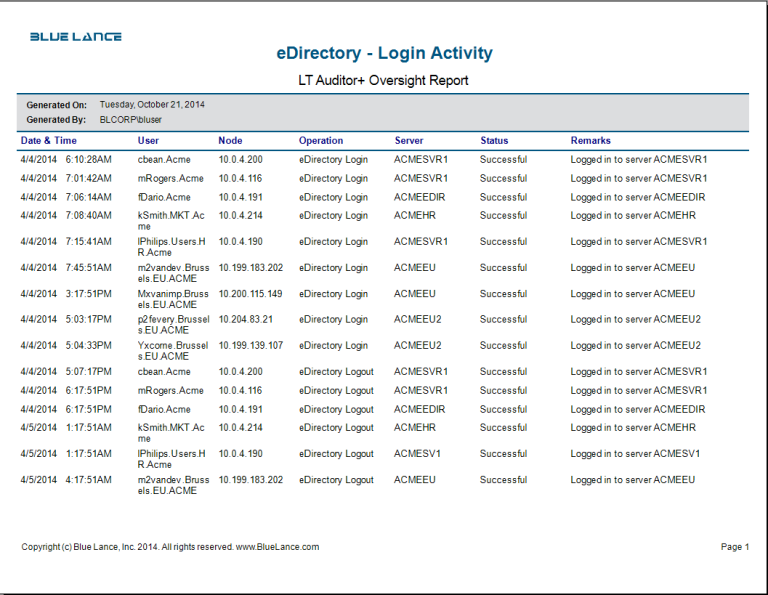Select the Server column header

tap(409, 141)
